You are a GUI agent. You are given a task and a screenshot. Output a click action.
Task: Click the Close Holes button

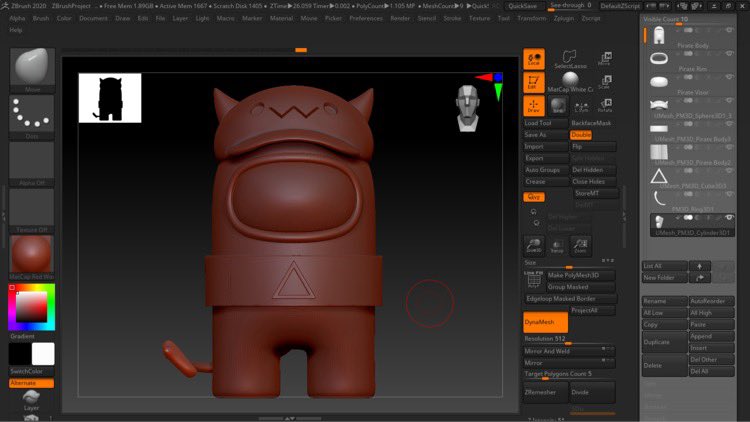(592, 182)
